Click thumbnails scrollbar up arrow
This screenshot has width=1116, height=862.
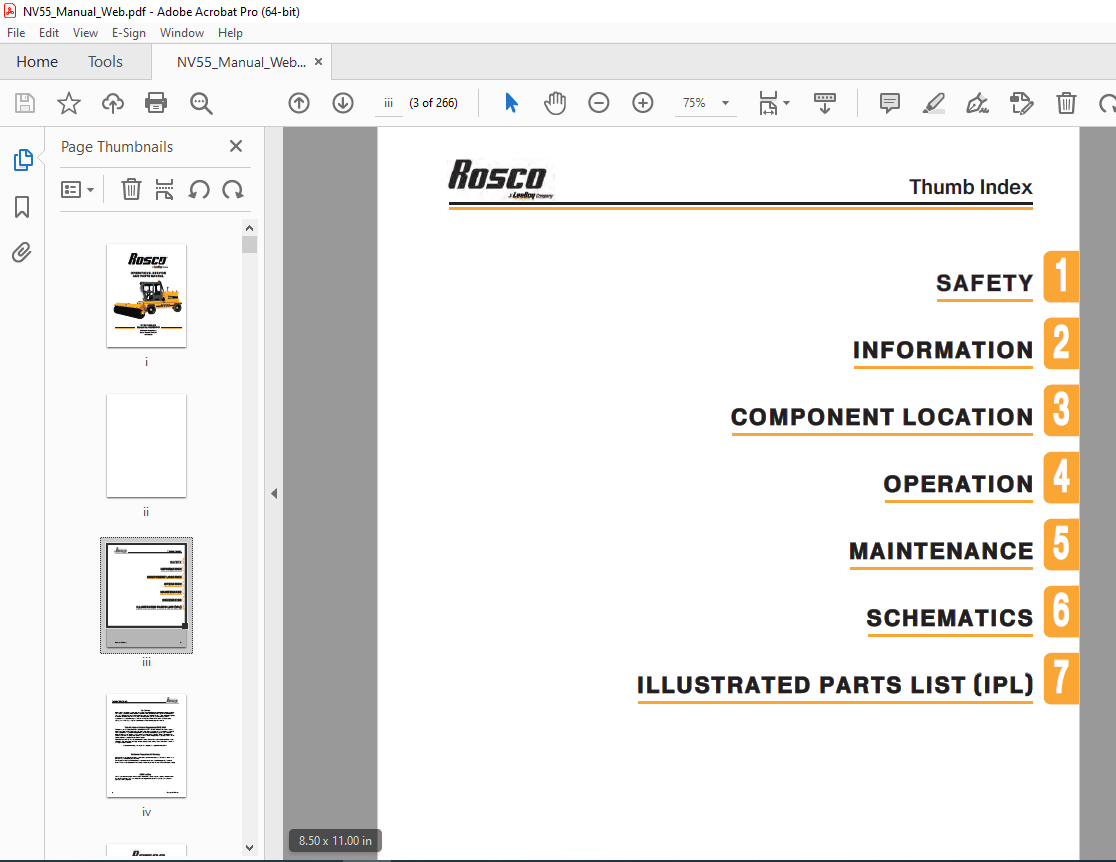(x=249, y=228)
